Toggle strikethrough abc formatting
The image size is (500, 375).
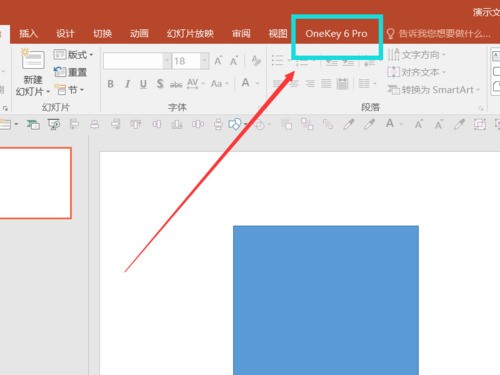click(176, 84)
